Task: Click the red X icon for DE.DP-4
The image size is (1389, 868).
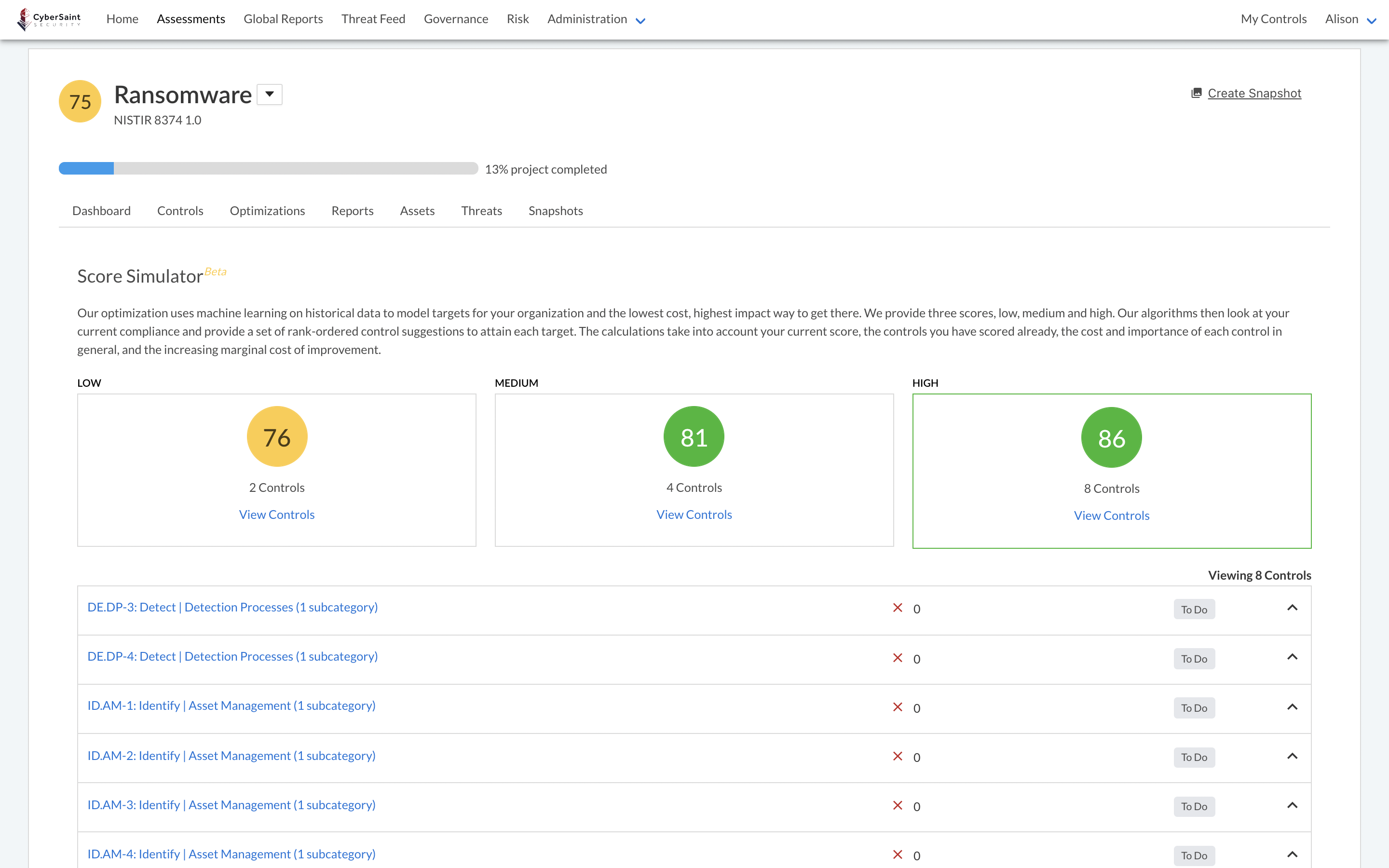Action: tap(898, 658)
